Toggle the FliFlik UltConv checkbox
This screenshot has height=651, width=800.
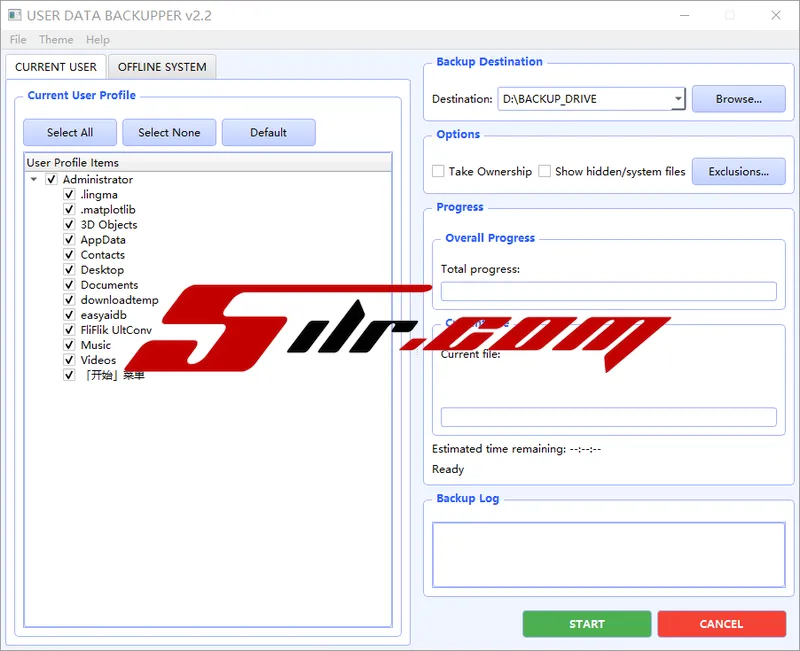(69, 330)
